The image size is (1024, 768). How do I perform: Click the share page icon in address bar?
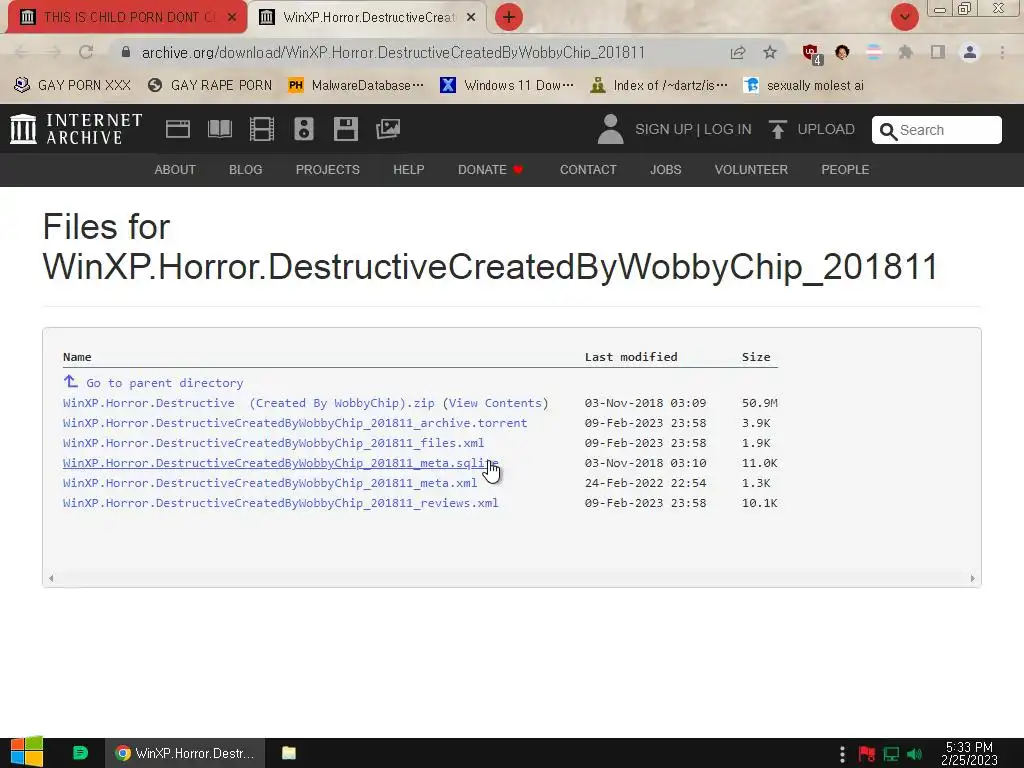tap(738, 52)
